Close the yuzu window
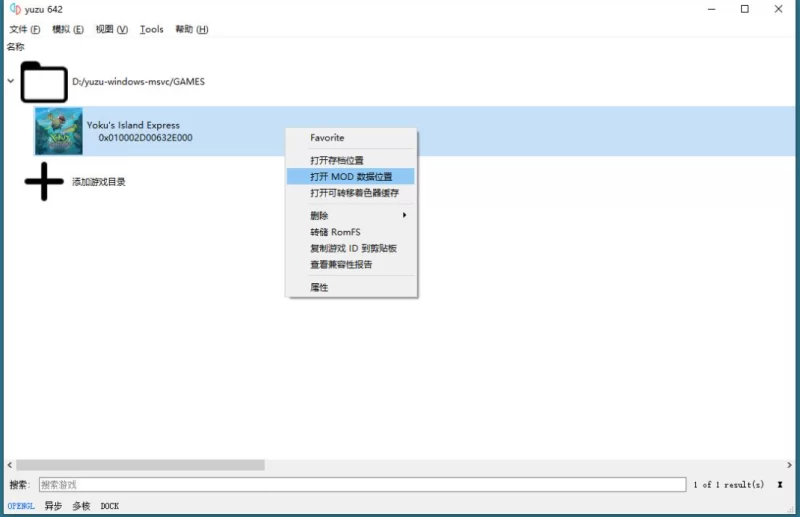The height and width of the screenshot is (517, 800). pos(779,9)
